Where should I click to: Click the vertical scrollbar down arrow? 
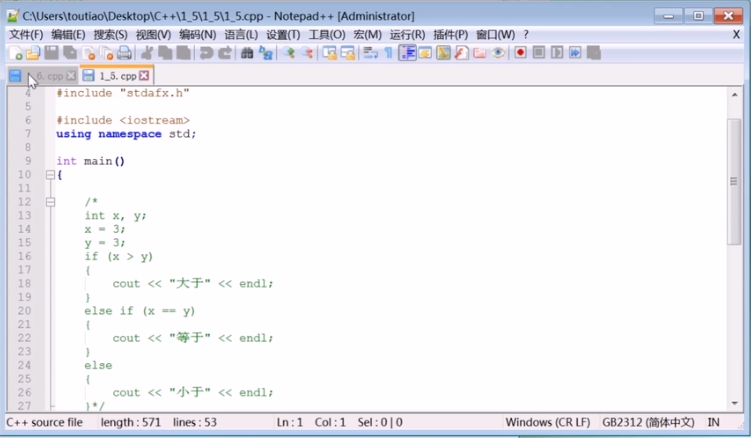point(735,403)
